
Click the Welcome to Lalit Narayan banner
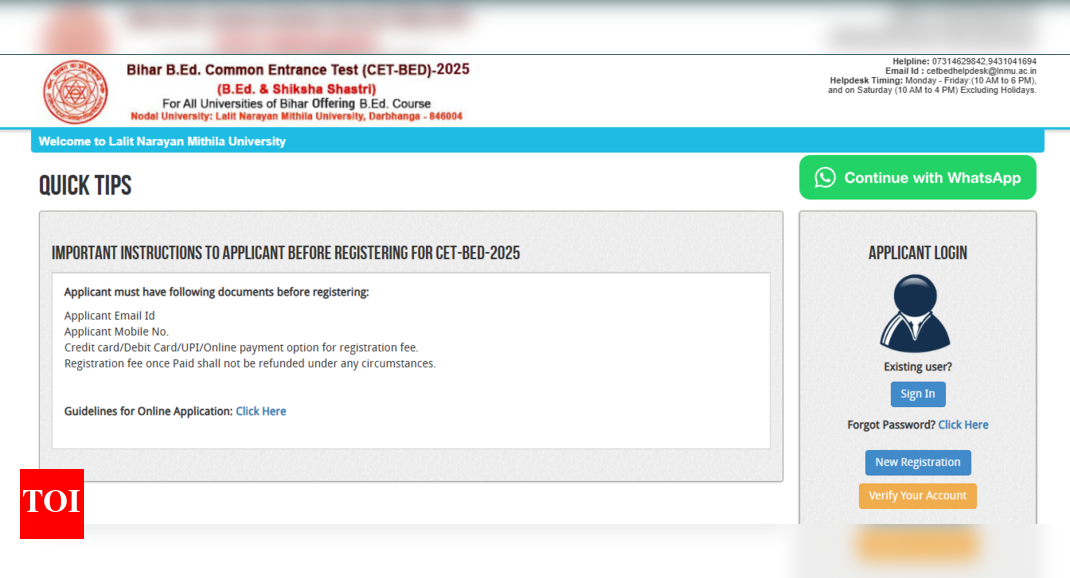pos(537,141)
